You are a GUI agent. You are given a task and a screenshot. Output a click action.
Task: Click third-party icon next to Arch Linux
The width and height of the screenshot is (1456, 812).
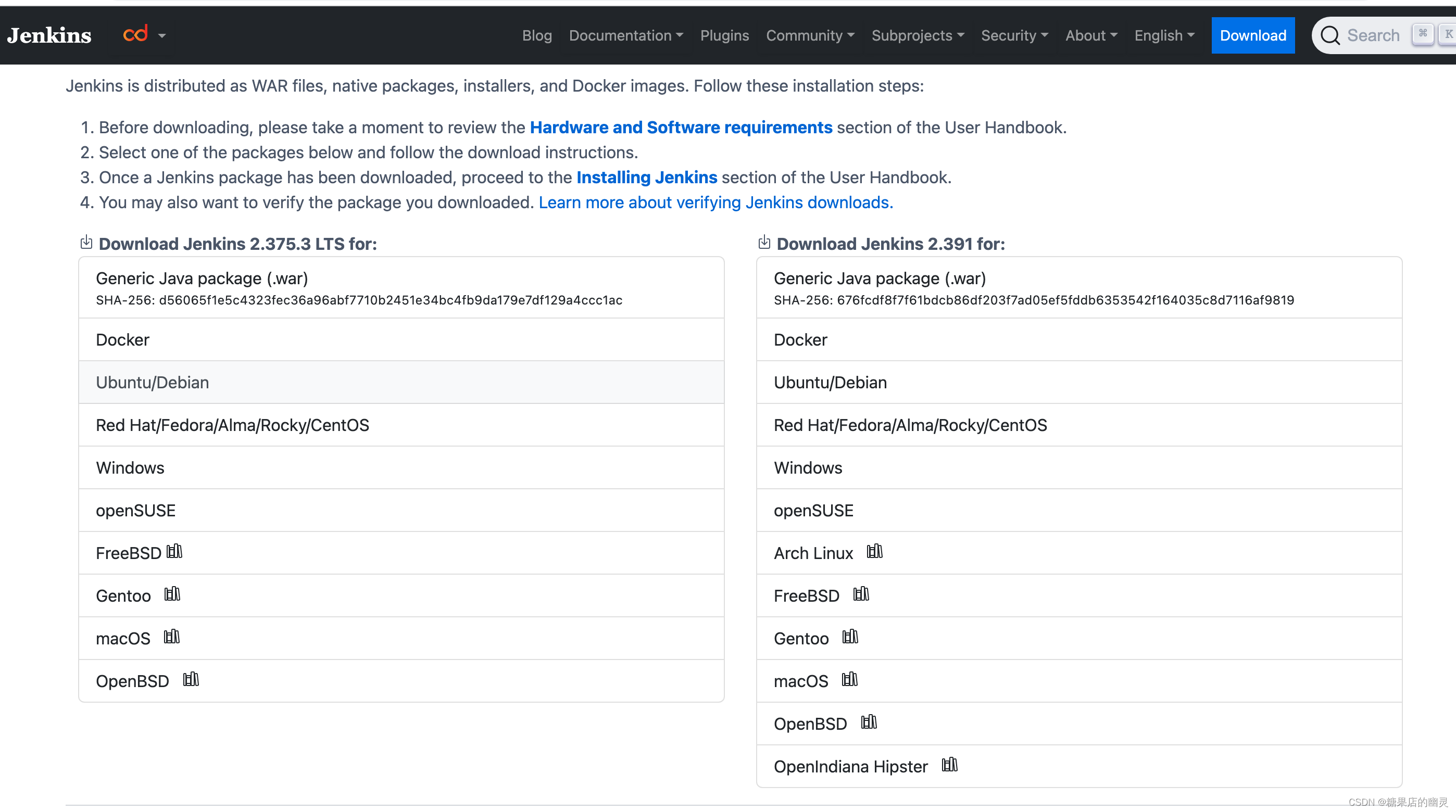875,551
